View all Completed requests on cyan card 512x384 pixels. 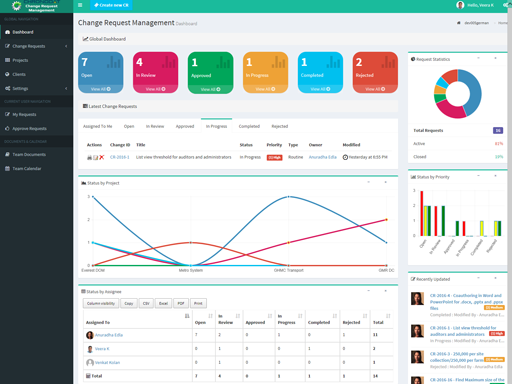click(320, 89)
